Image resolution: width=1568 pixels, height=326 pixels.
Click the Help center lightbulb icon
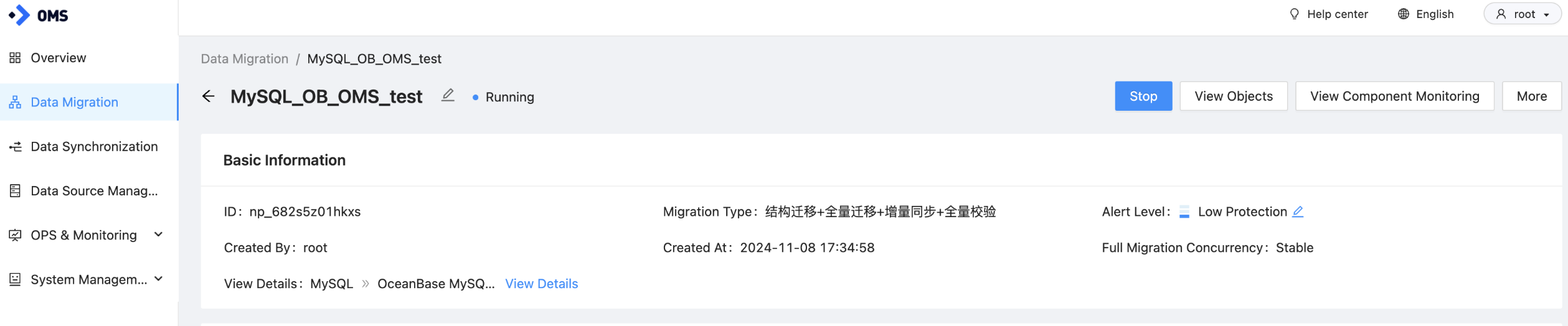click(x=1295, y=14)
